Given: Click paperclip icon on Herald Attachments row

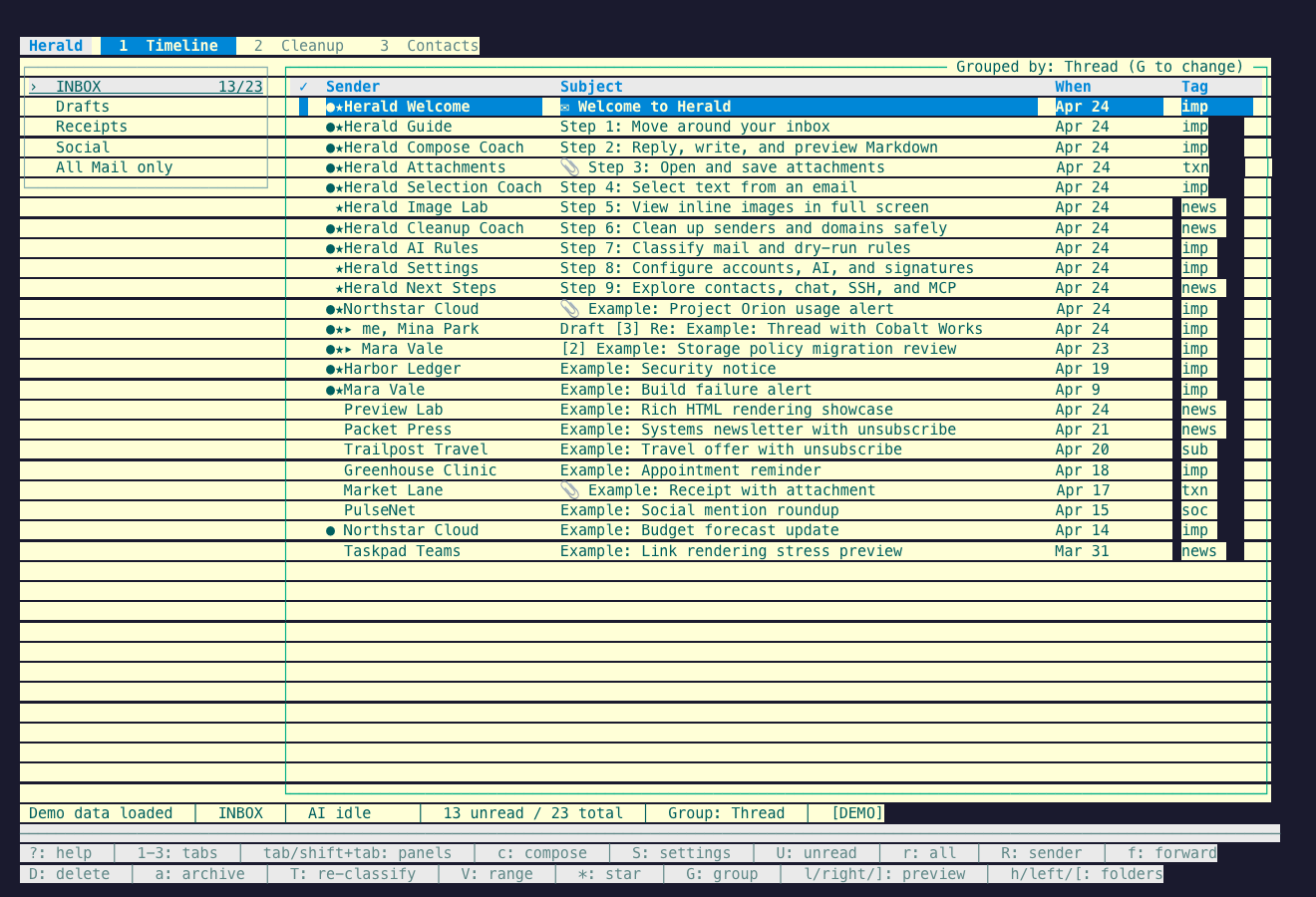Looking at the screenshot, I should [569, 167].
